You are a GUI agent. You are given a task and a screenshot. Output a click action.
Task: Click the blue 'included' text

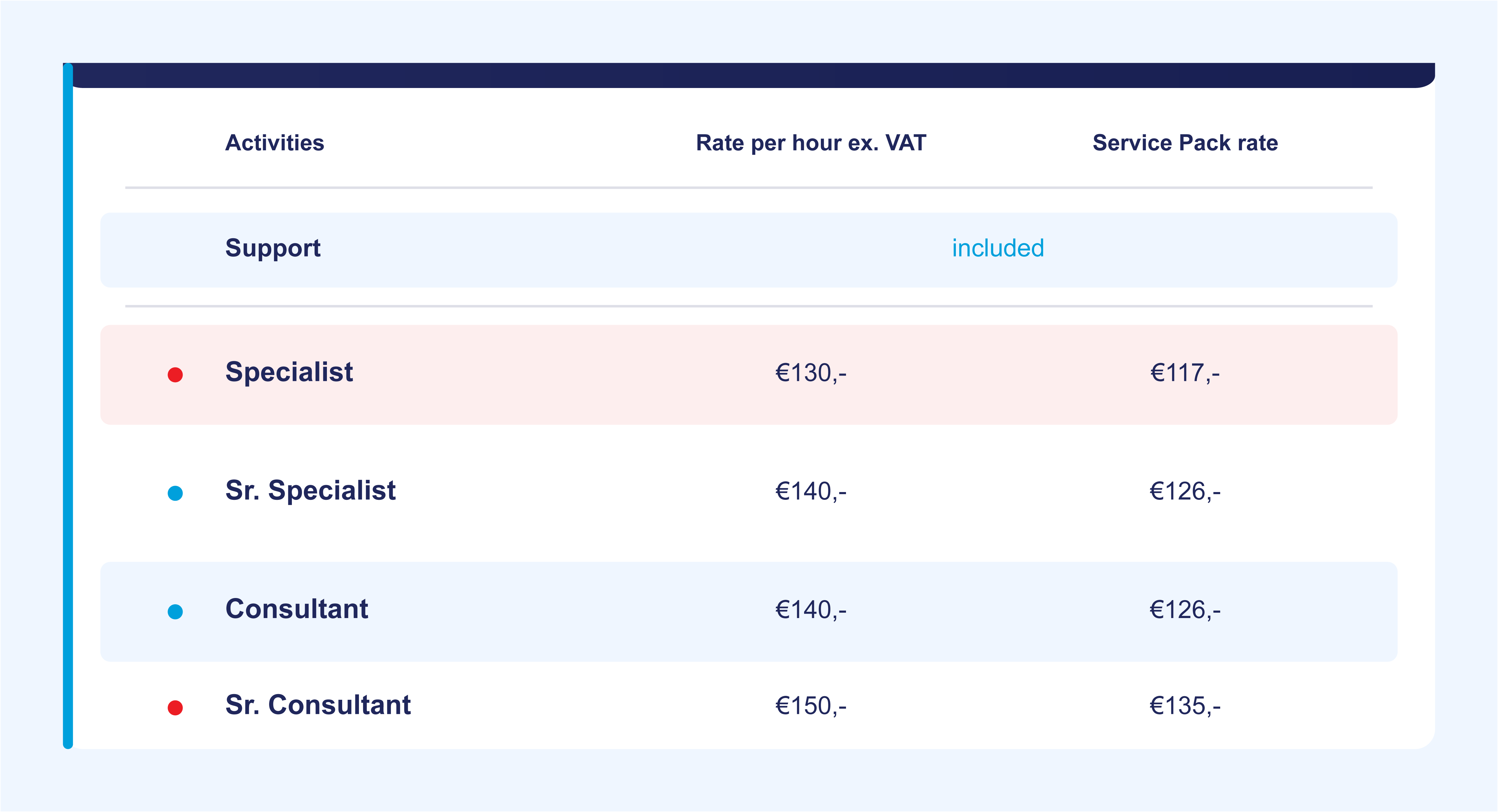click(998, 249)
